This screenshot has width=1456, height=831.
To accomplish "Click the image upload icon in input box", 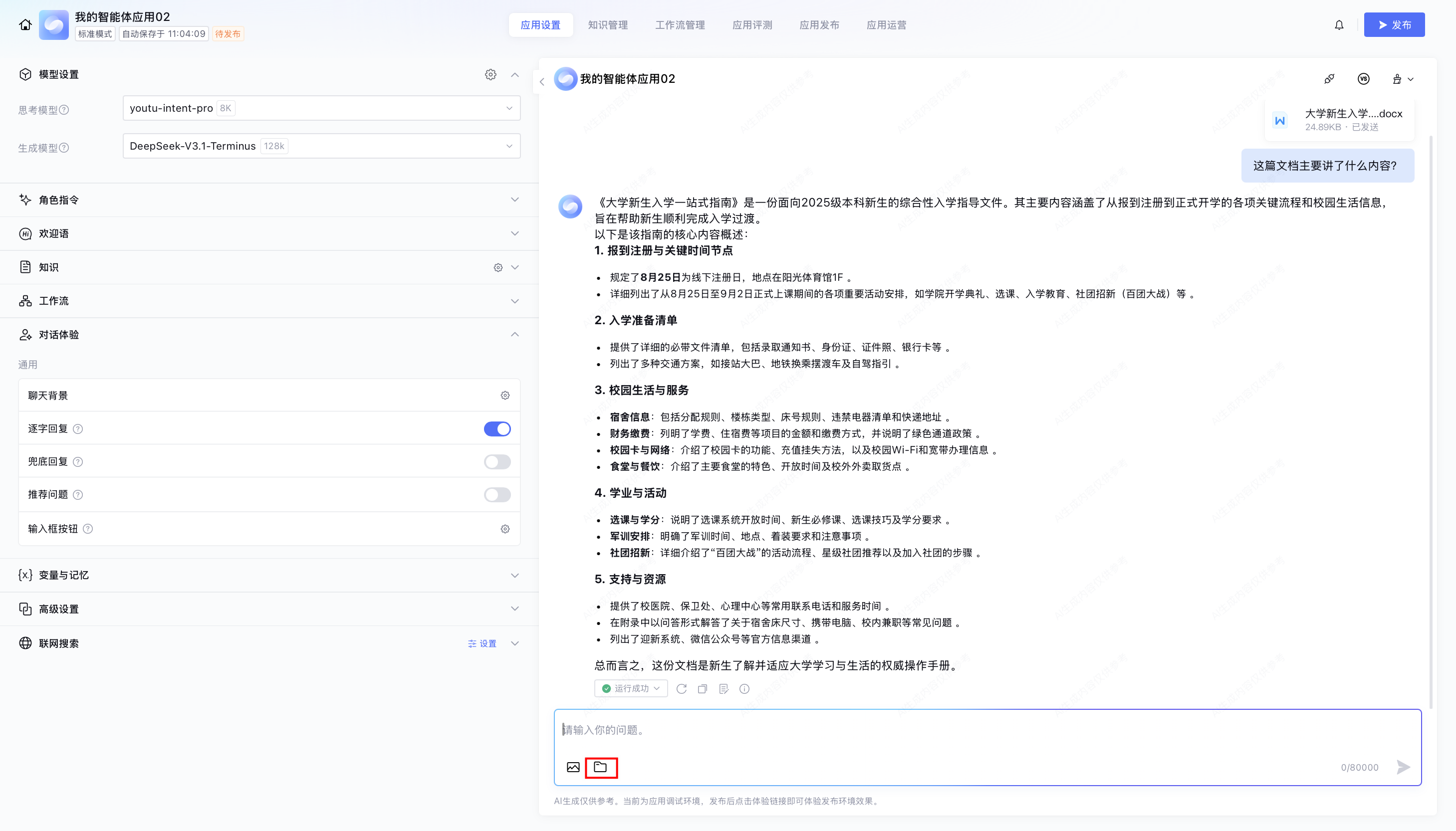I will [x=573, y=767].
